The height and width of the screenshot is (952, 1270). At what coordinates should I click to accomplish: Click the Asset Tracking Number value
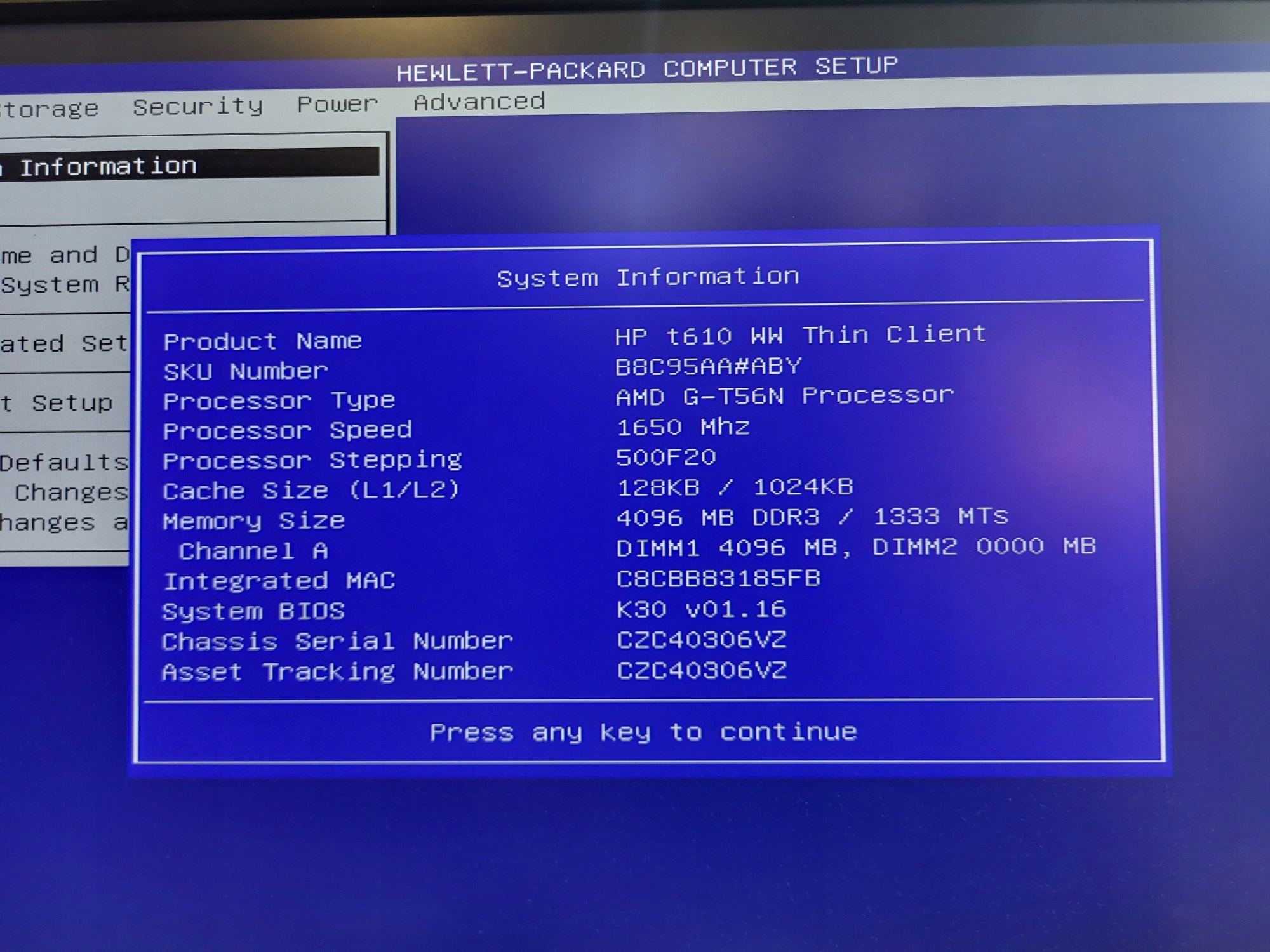point(701,670)
